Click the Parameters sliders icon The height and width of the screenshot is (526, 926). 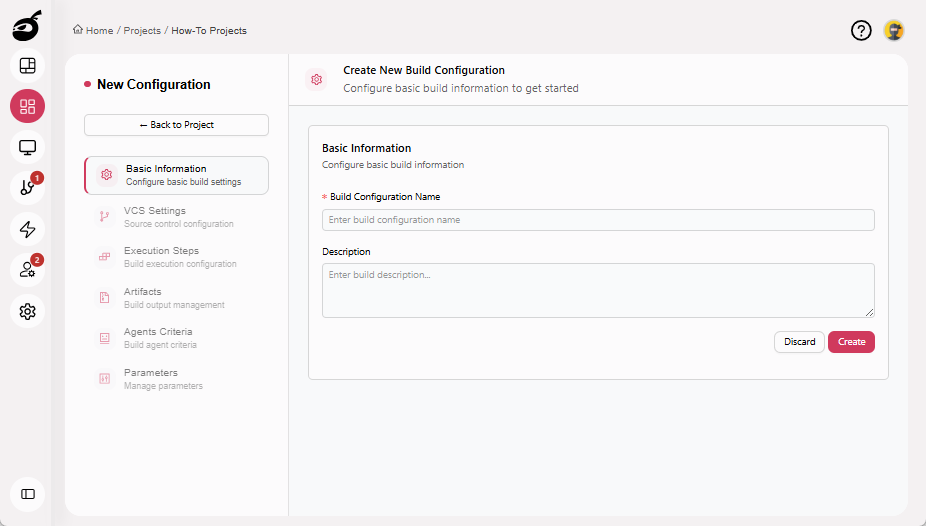pos(105,378)
